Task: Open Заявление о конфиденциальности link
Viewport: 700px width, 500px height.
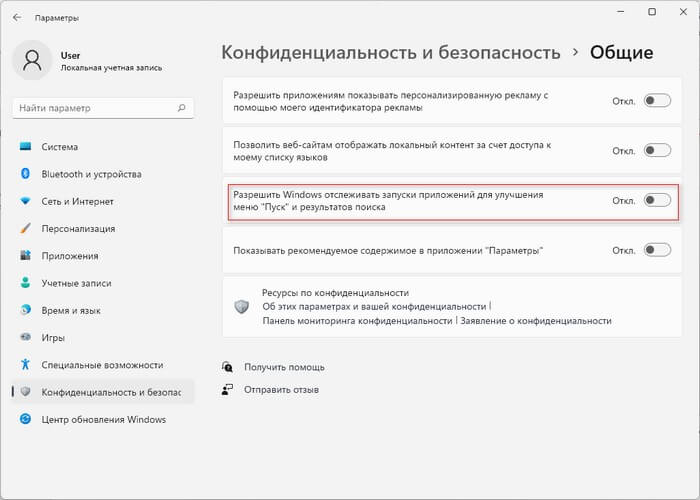Action: 536,321
